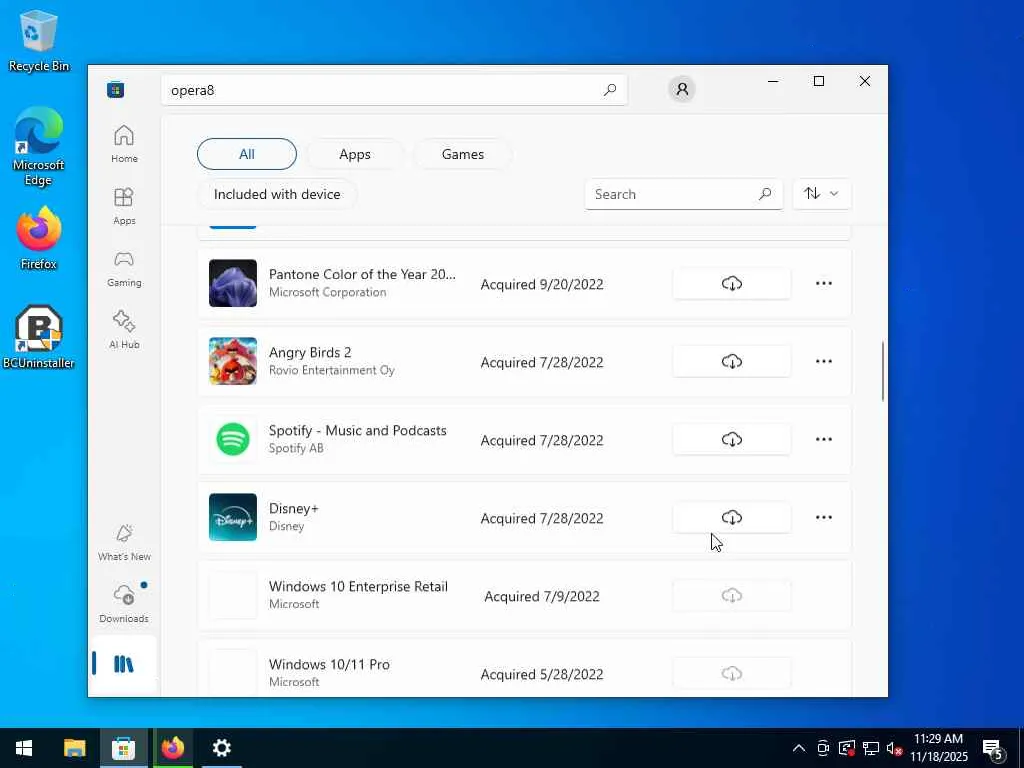Open more options for Spotify row
The height and width of the screenshot is (768, 1024).
click(x=824, y=440)
